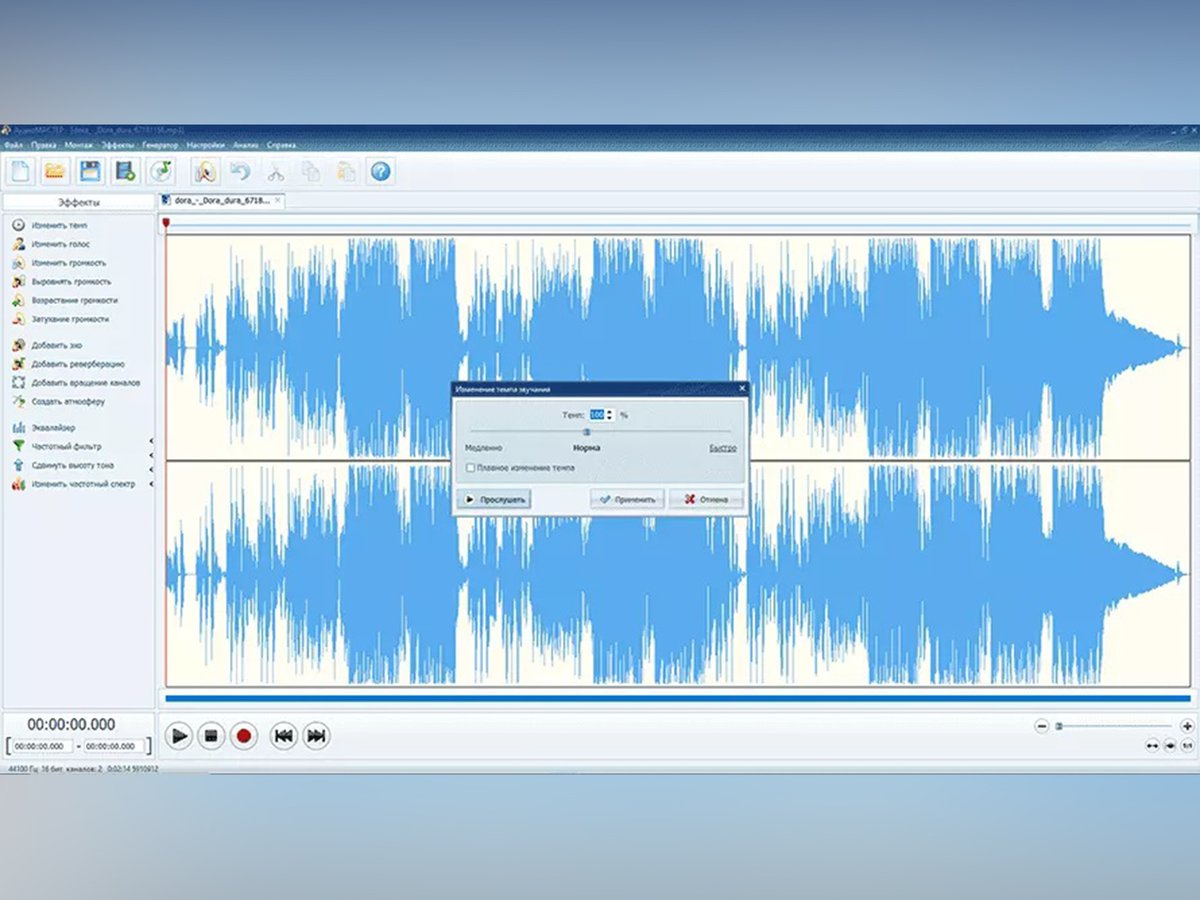Open the Изменить частотный спектр effect
Screen dimensions: 1200x900
point(72,484)
